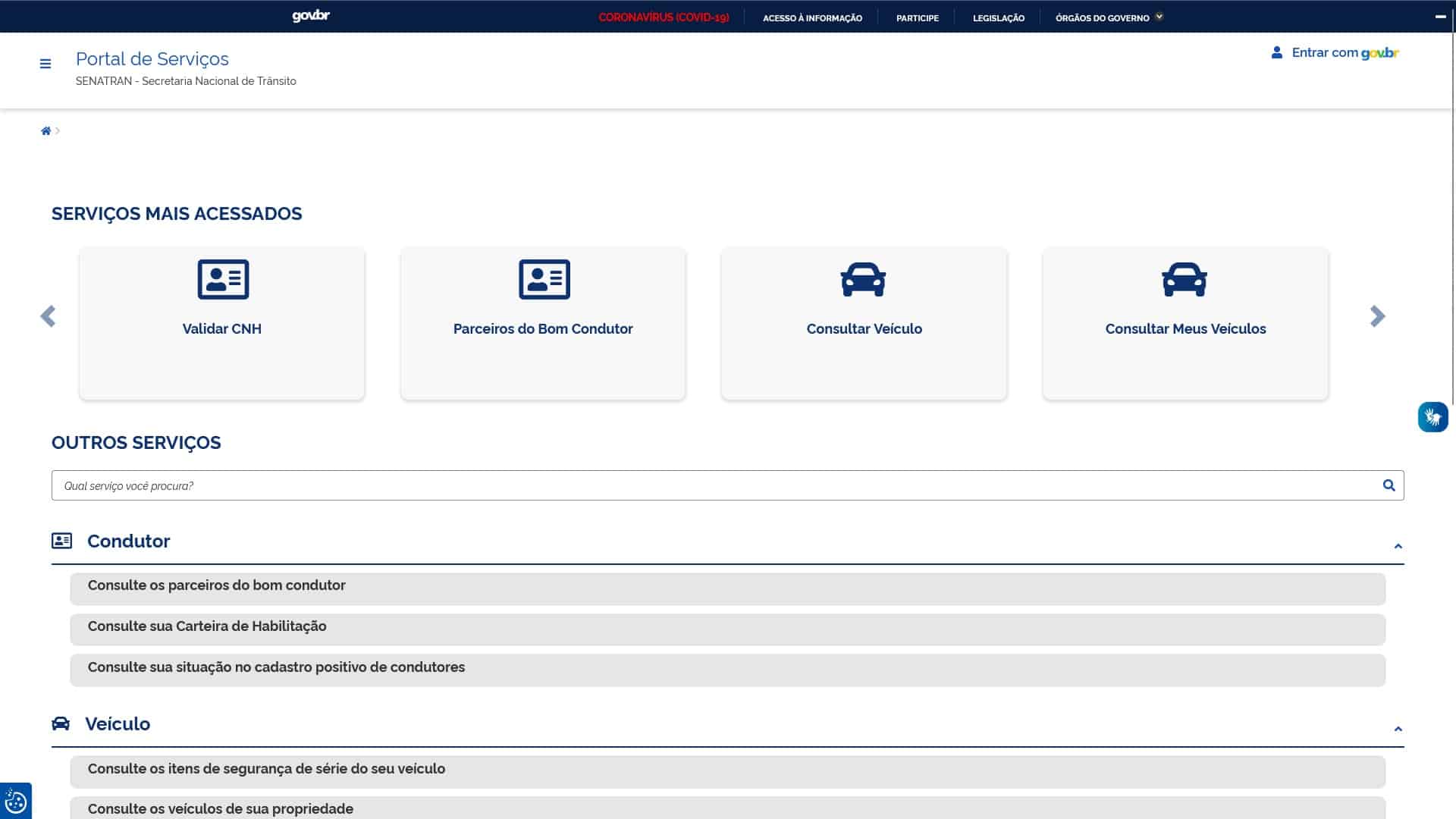
Task: Click the car icon on Consultar Veículo
Action: [864, 278]
